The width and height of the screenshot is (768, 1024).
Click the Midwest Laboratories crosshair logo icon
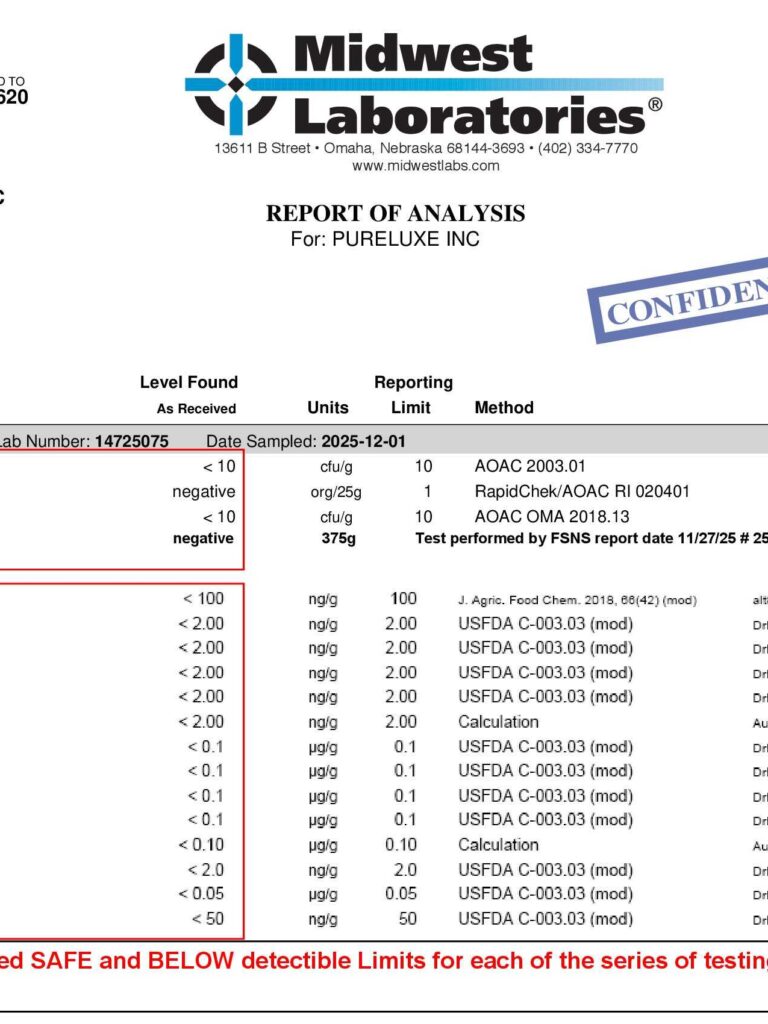pos(236,84)
